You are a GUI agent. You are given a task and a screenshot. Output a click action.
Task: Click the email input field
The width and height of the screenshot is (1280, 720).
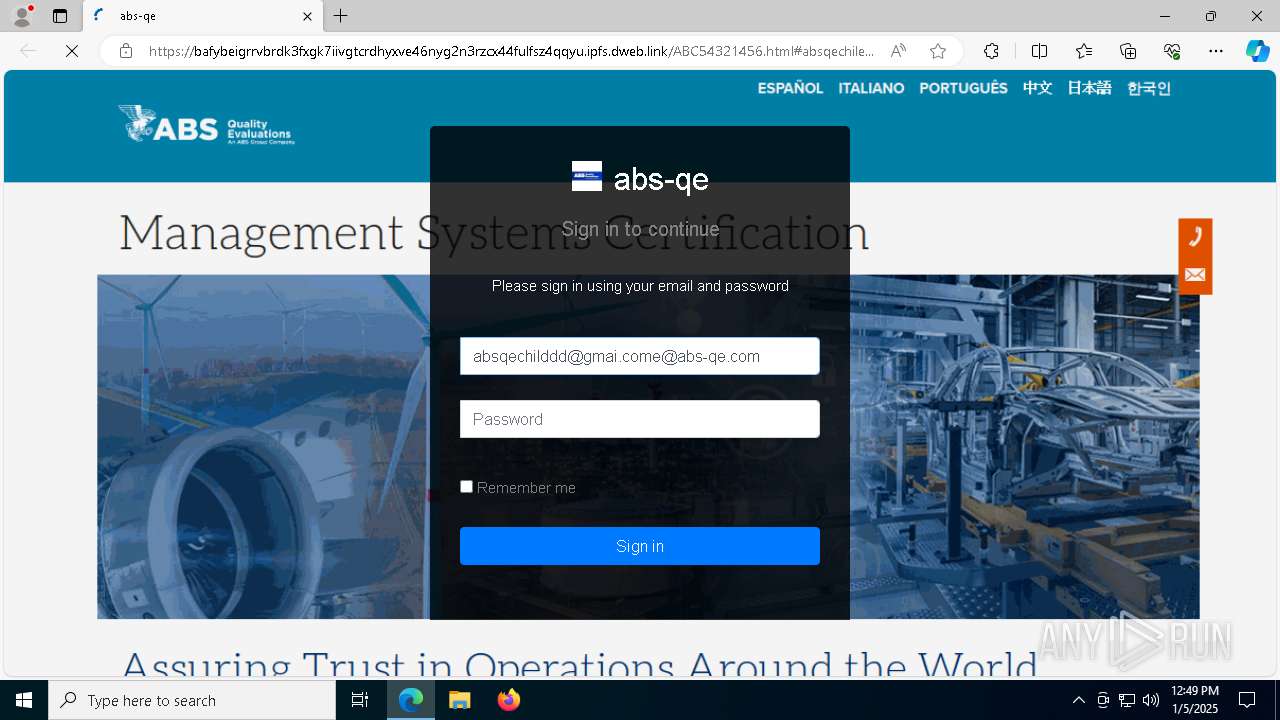[640, 356]
